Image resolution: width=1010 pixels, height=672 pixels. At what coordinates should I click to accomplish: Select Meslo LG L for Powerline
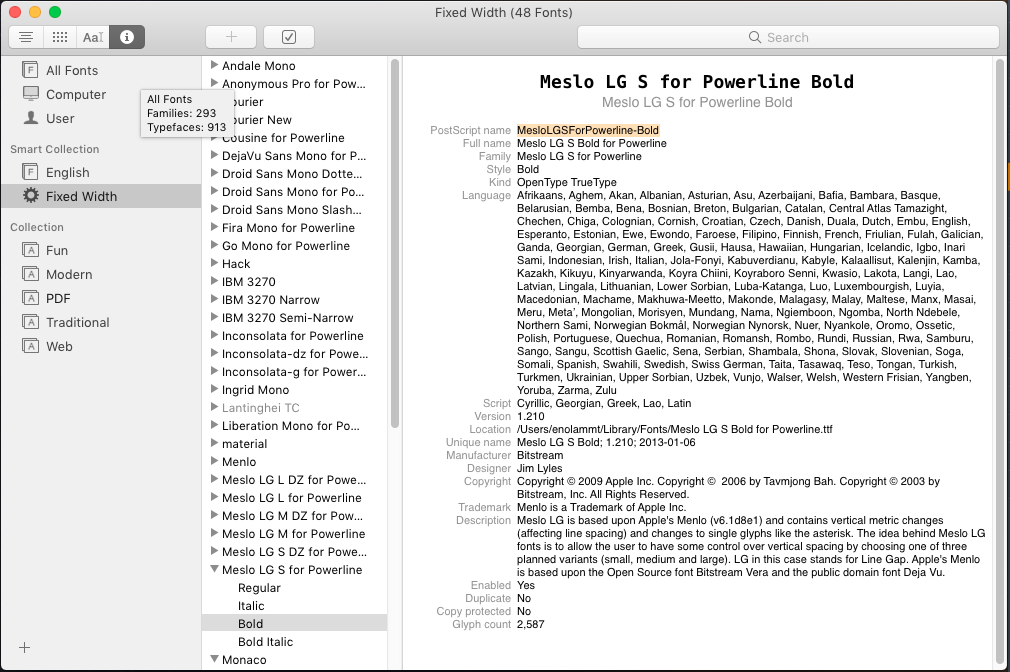point(292,498)
